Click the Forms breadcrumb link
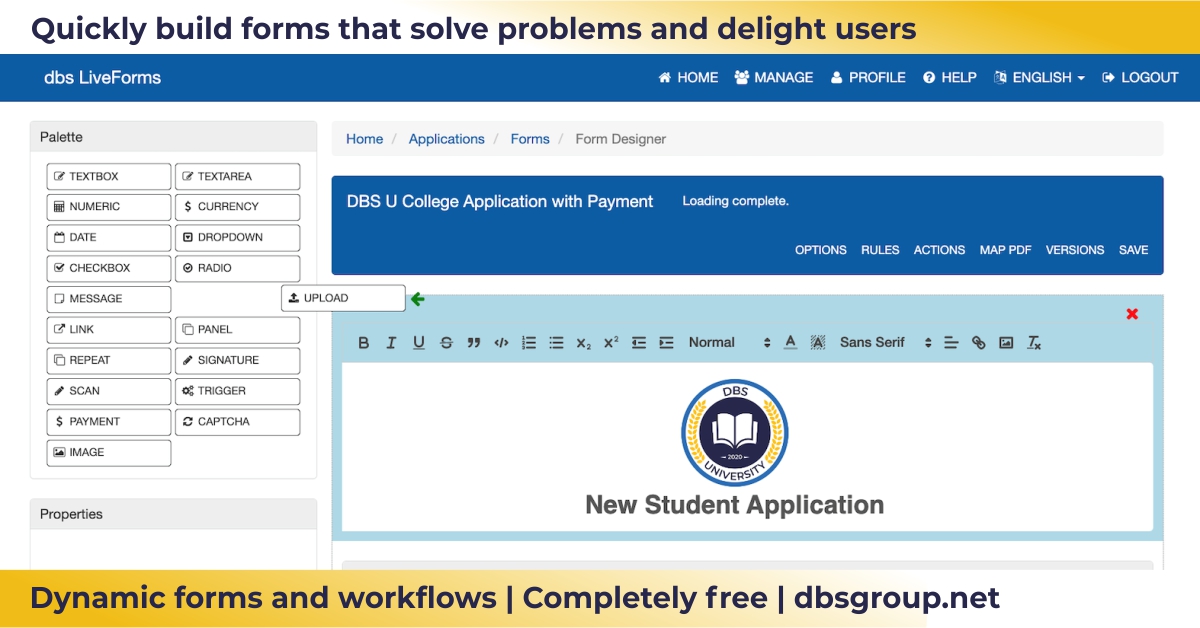The image size is (1200, 628). pyautogui.click(x=530, y=139)
